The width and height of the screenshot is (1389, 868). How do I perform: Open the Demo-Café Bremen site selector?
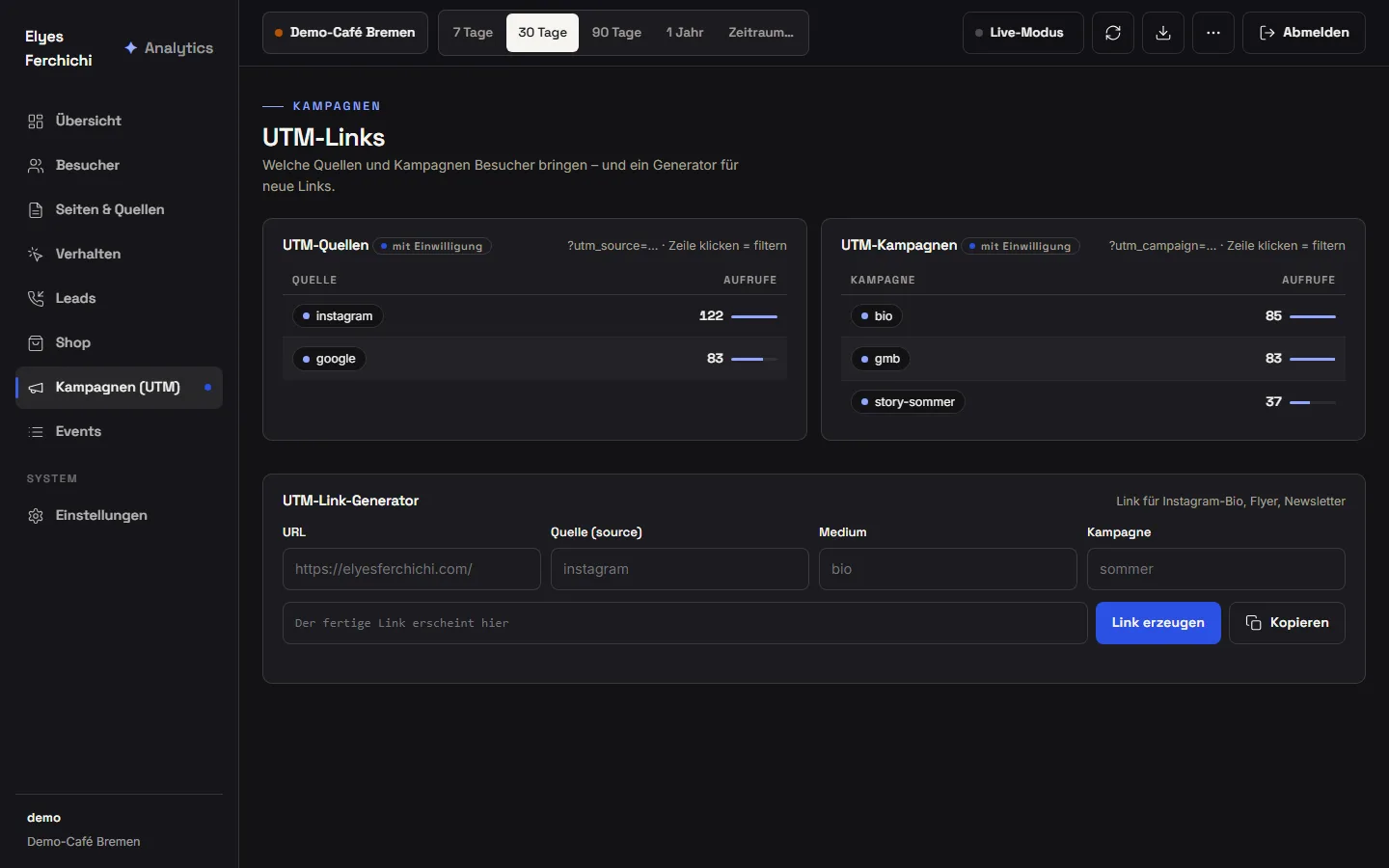click(345, 33)
